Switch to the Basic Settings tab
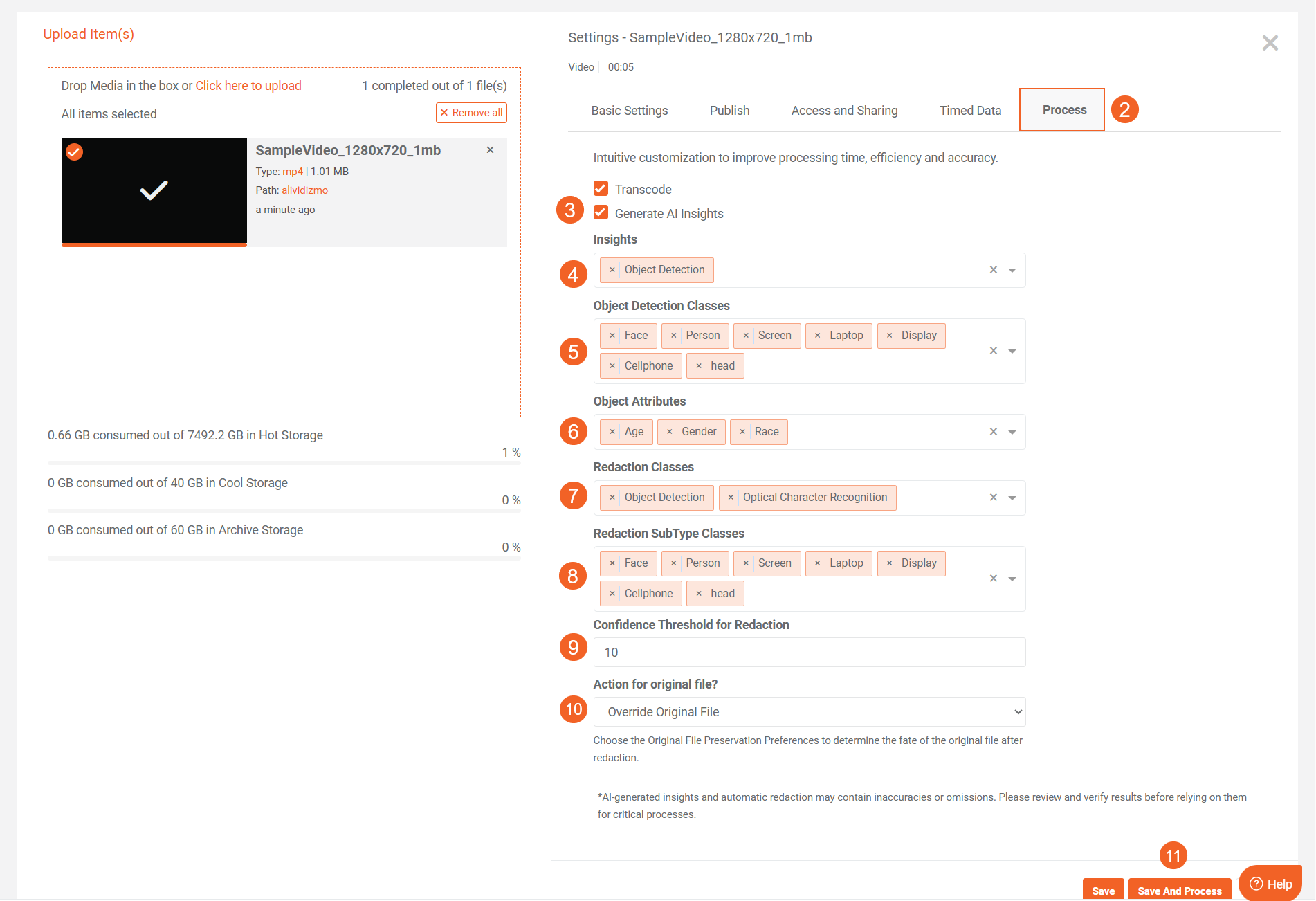 tap(629, 111)
